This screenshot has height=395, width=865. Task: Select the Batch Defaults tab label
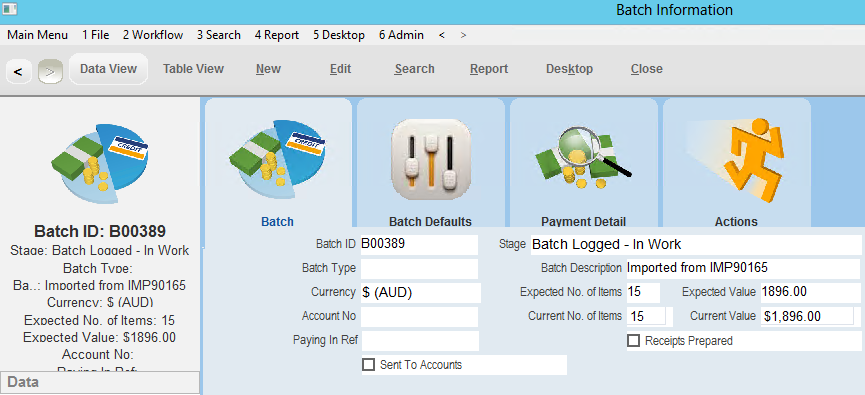430,222
